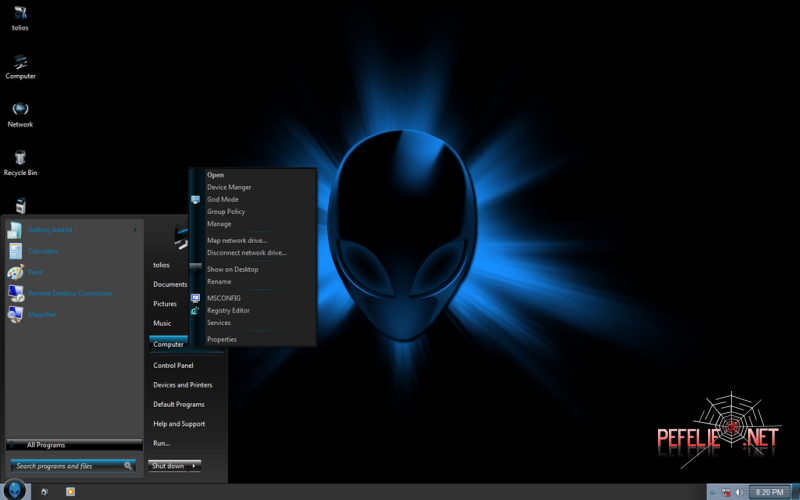Open Pictures from Start menu
Image resolution: width=800 pixels, height=500 pixels.
point(165,304)
